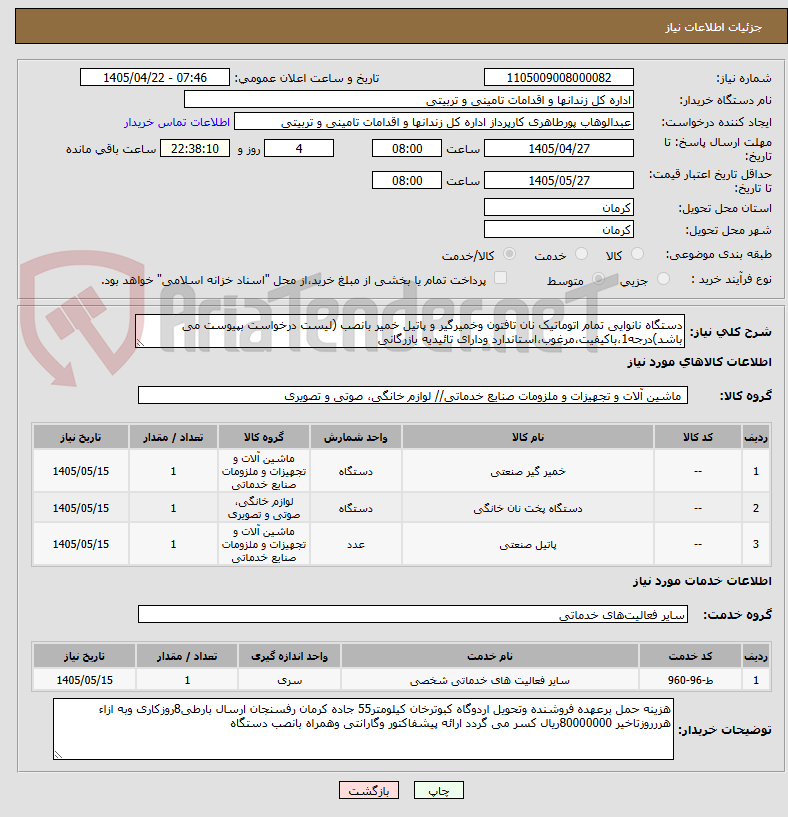Click the کد خدمت column header

click(690, 656)
